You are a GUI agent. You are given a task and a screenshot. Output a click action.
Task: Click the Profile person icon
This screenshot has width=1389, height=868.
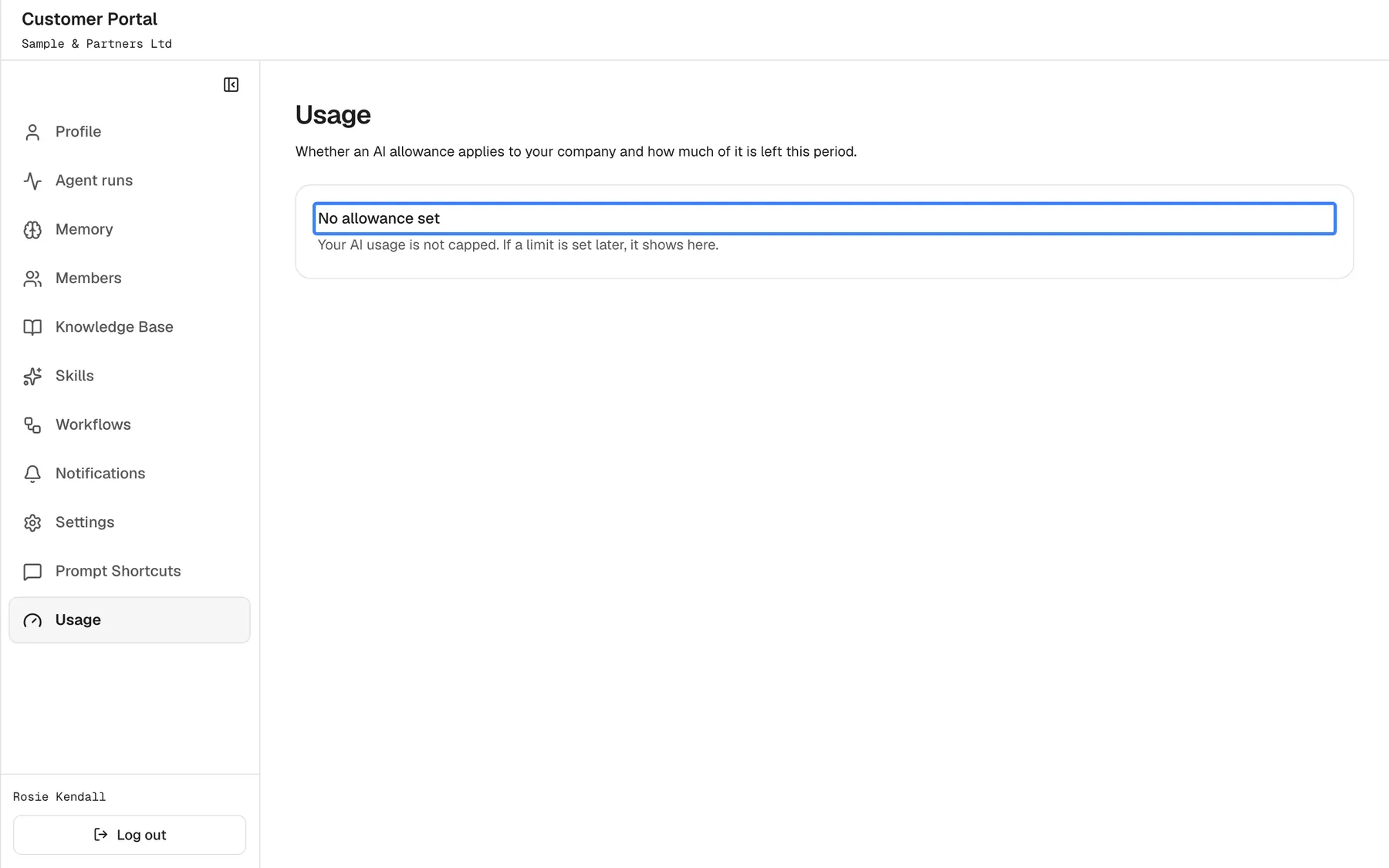pyautogui.click(x=32, y=132)
